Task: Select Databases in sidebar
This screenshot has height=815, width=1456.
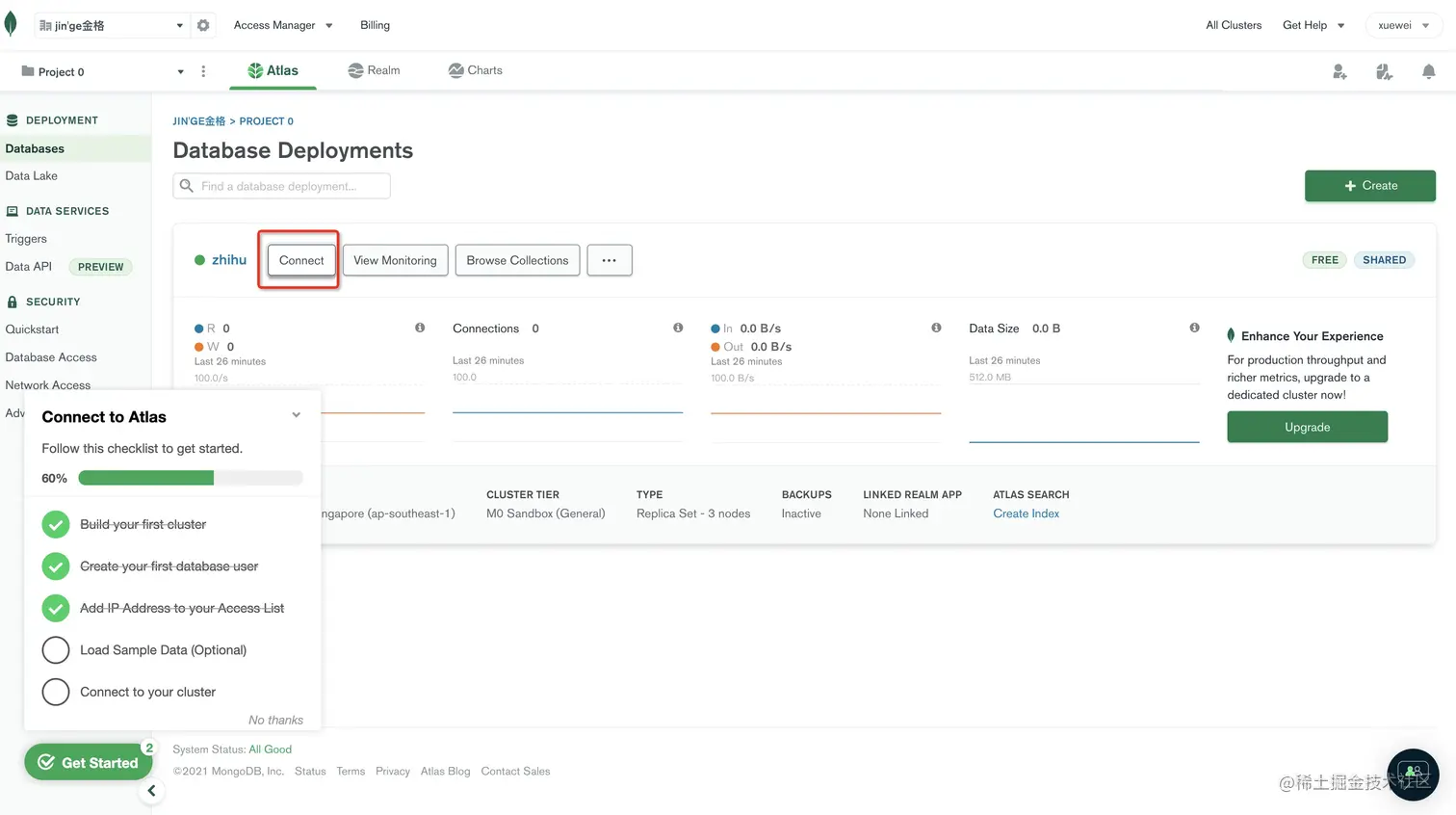Action: tap(75, 148)
